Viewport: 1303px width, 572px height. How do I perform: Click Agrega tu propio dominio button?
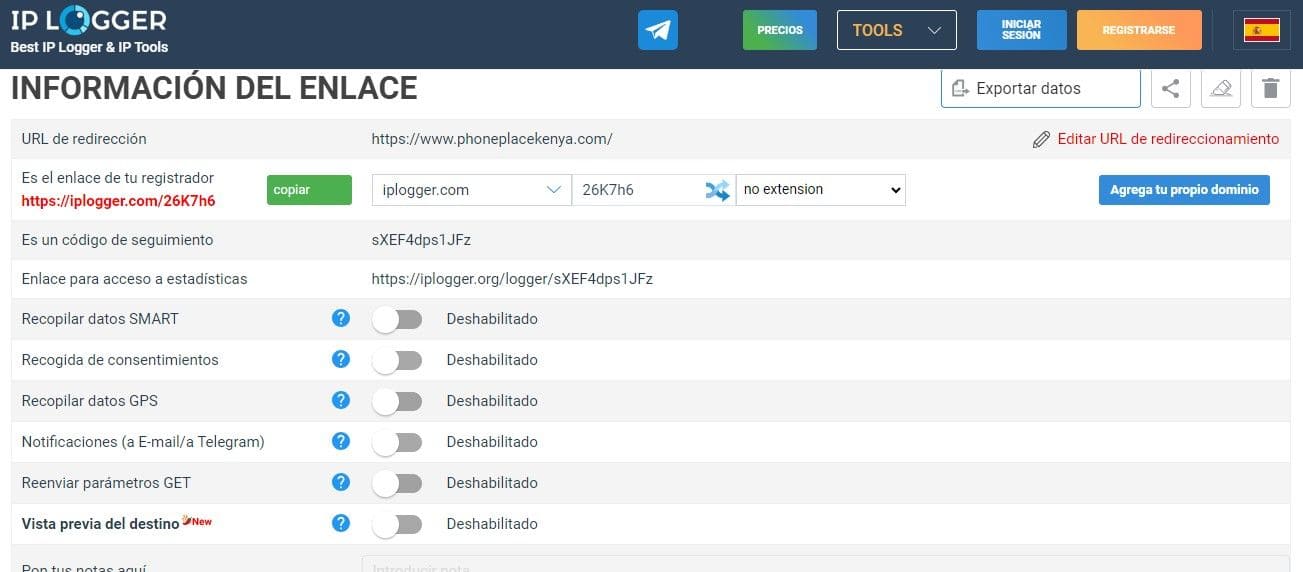pyautogui.click(x=1184, y=190)
